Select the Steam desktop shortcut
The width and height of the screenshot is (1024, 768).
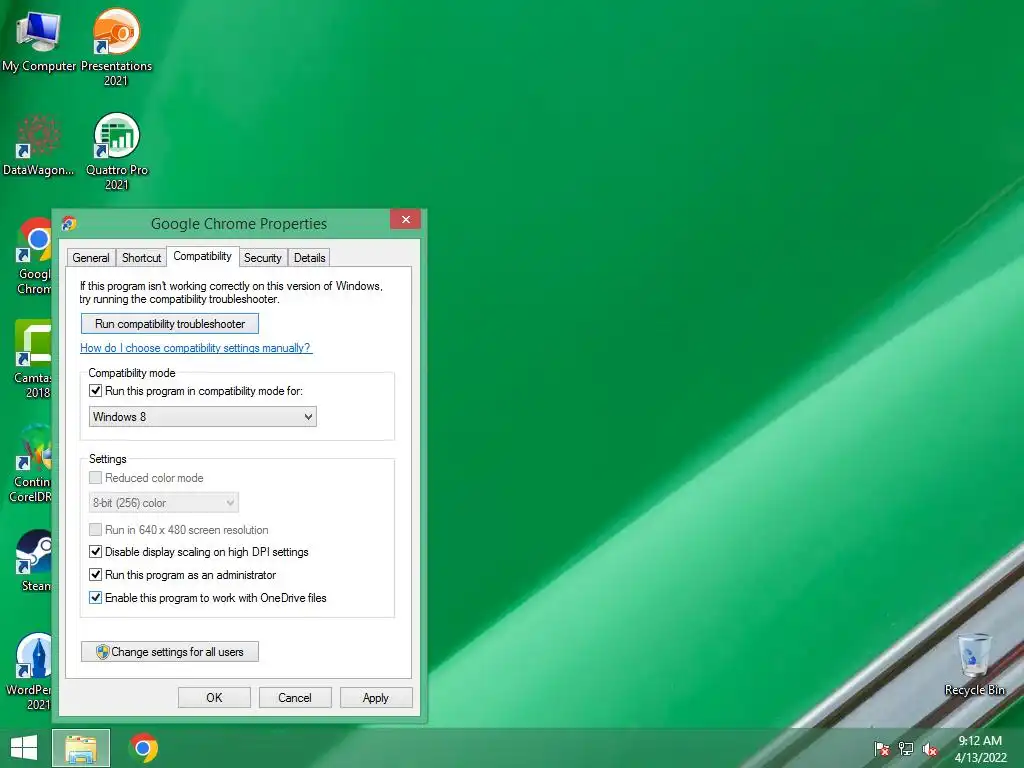click(35, 560)
